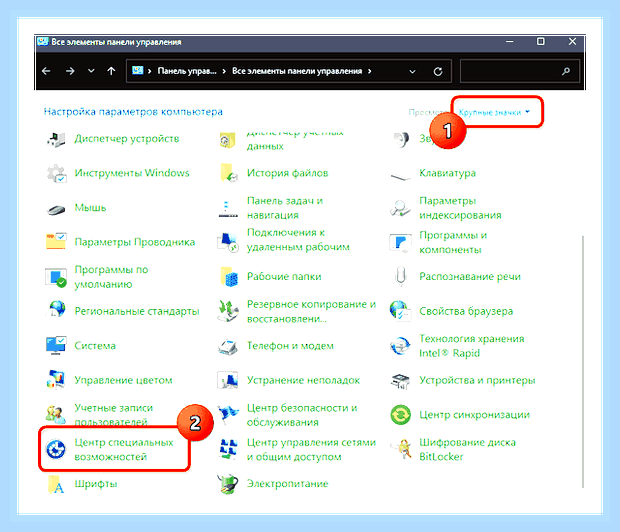Open Диспетчер учетных данных link

click(295, 139)
